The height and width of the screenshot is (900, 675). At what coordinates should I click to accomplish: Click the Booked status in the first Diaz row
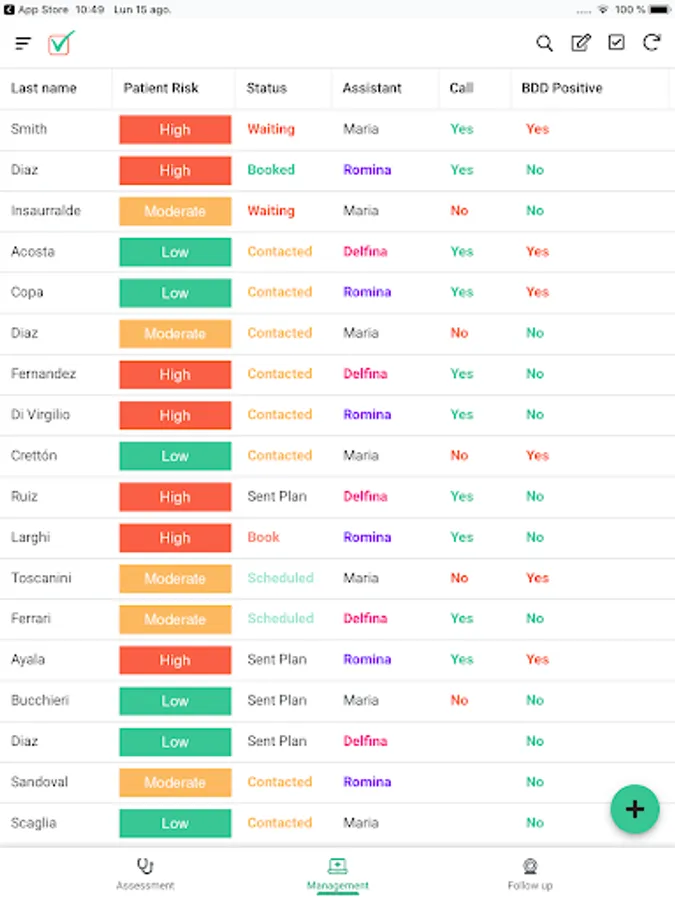(271, 170)
